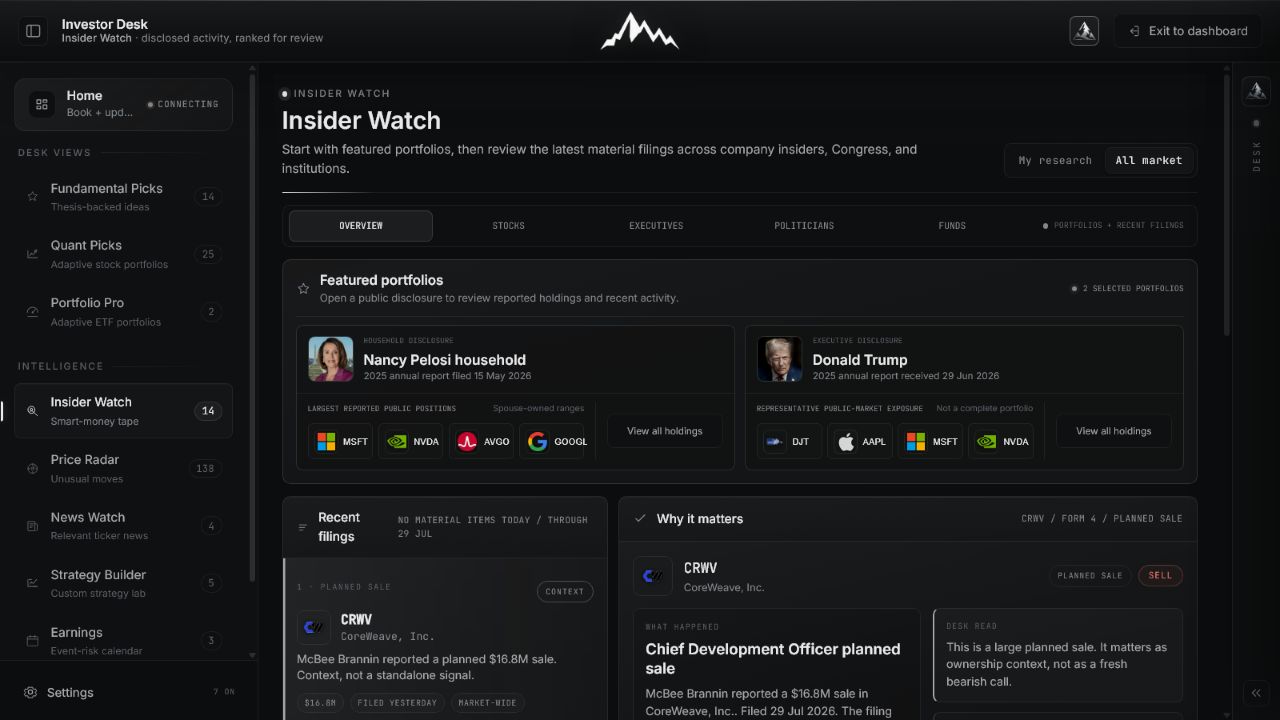Viewport: 1280px width, 720px height.
Task: Switch to All market view
Action: coord(1149,160)
